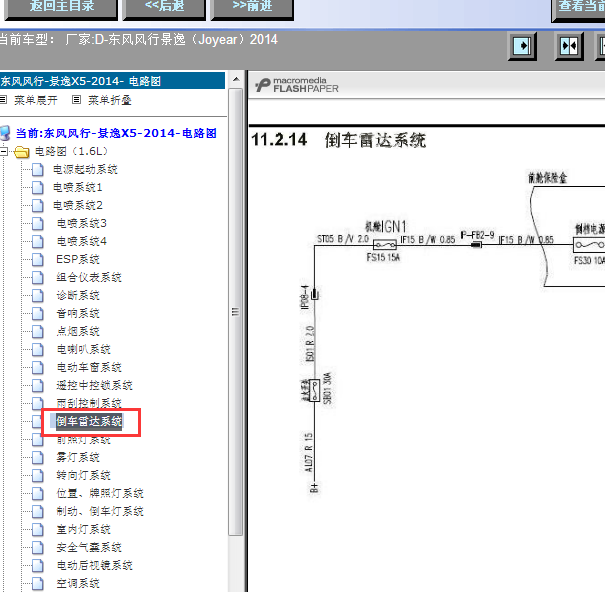The image size is (605, 592).
Task: Click the >>前进 forward button
Action: pyautogui.click(x=252, y=8)
